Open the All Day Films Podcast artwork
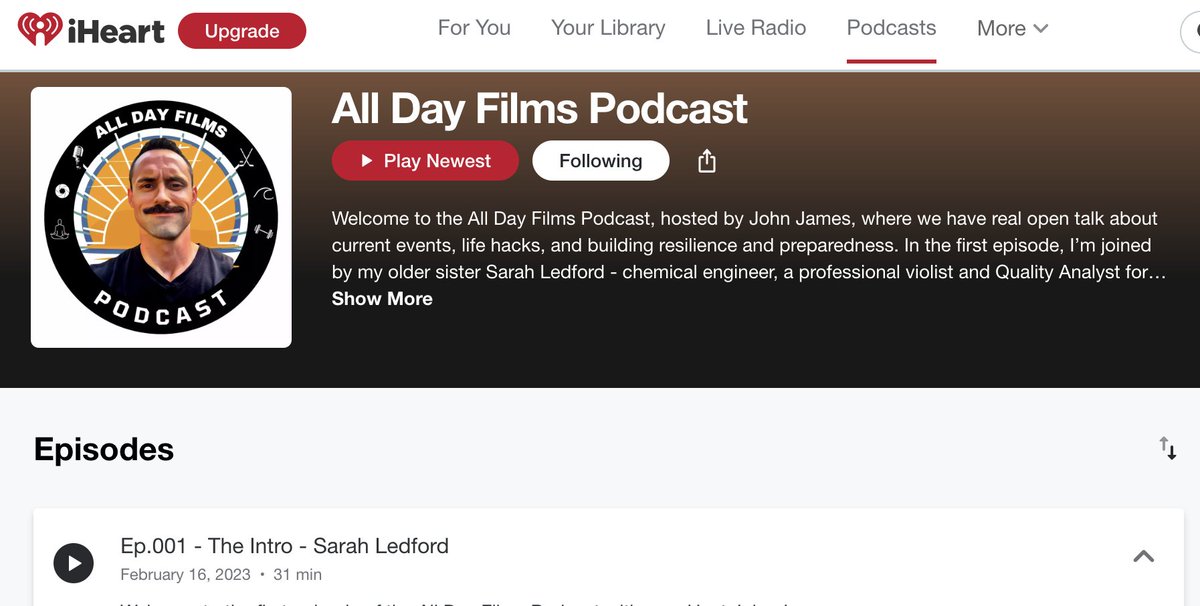 point(161,215)
